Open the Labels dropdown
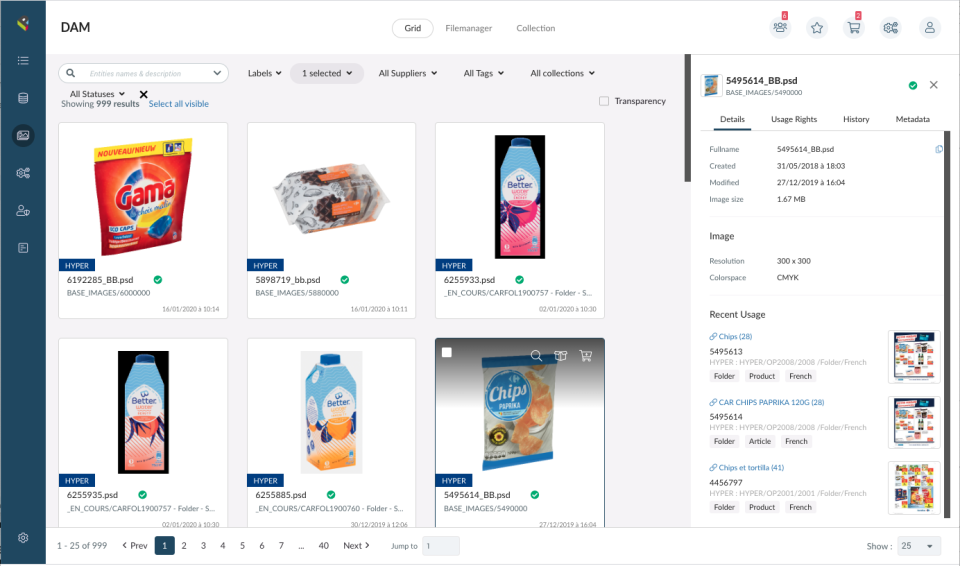 (264, 73)
